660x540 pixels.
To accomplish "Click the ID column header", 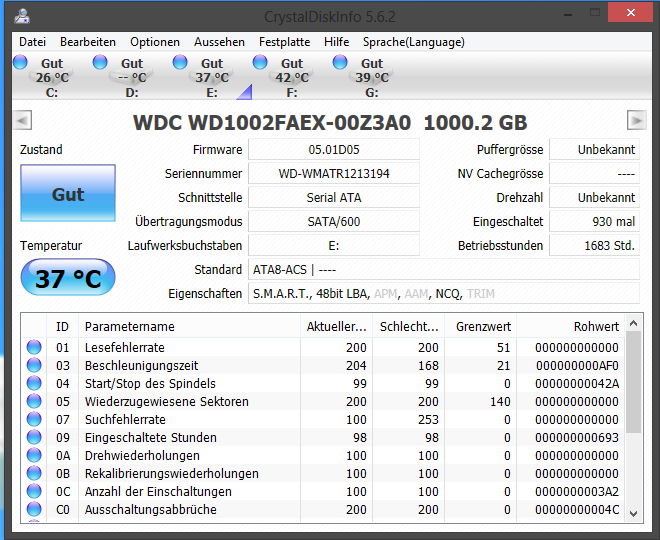I will pyautogui.click(x=62, y=326).
